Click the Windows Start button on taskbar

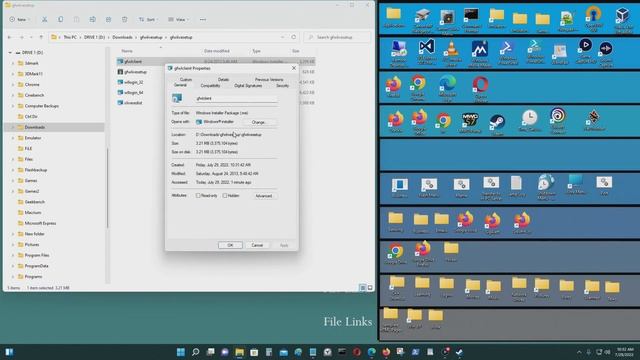[x=180, y=352]
